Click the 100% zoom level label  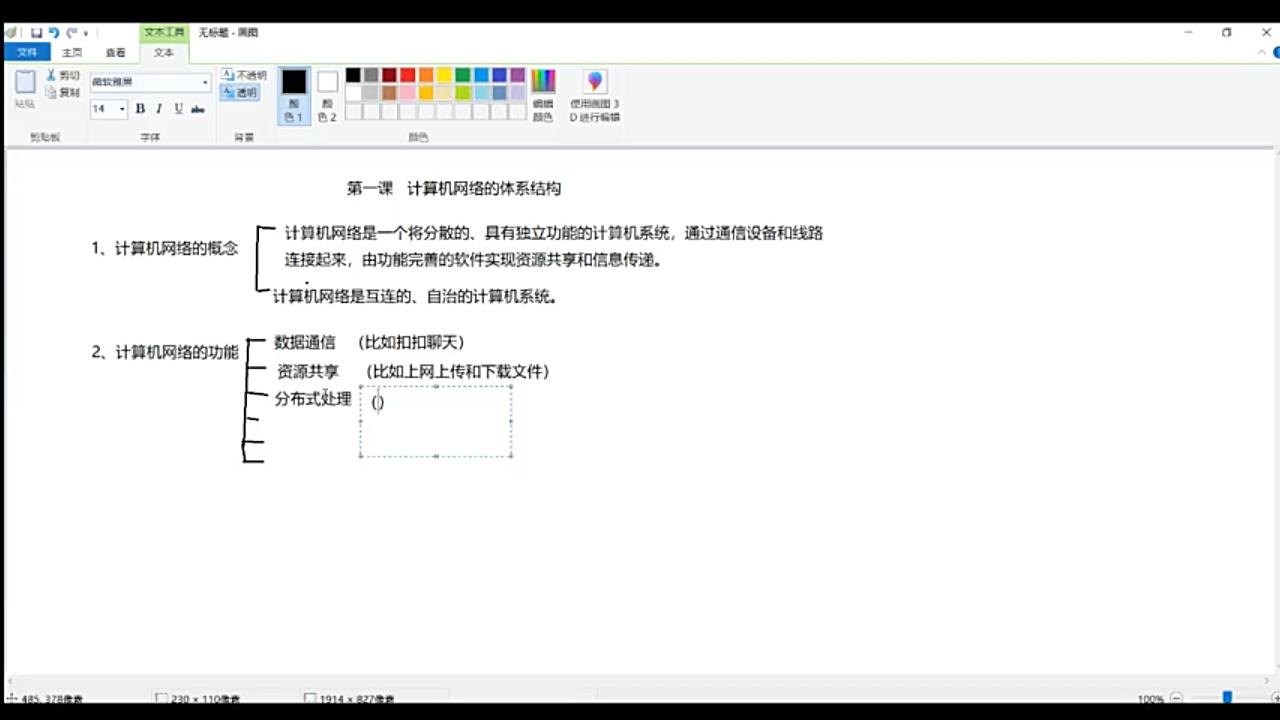(1151, 698)
